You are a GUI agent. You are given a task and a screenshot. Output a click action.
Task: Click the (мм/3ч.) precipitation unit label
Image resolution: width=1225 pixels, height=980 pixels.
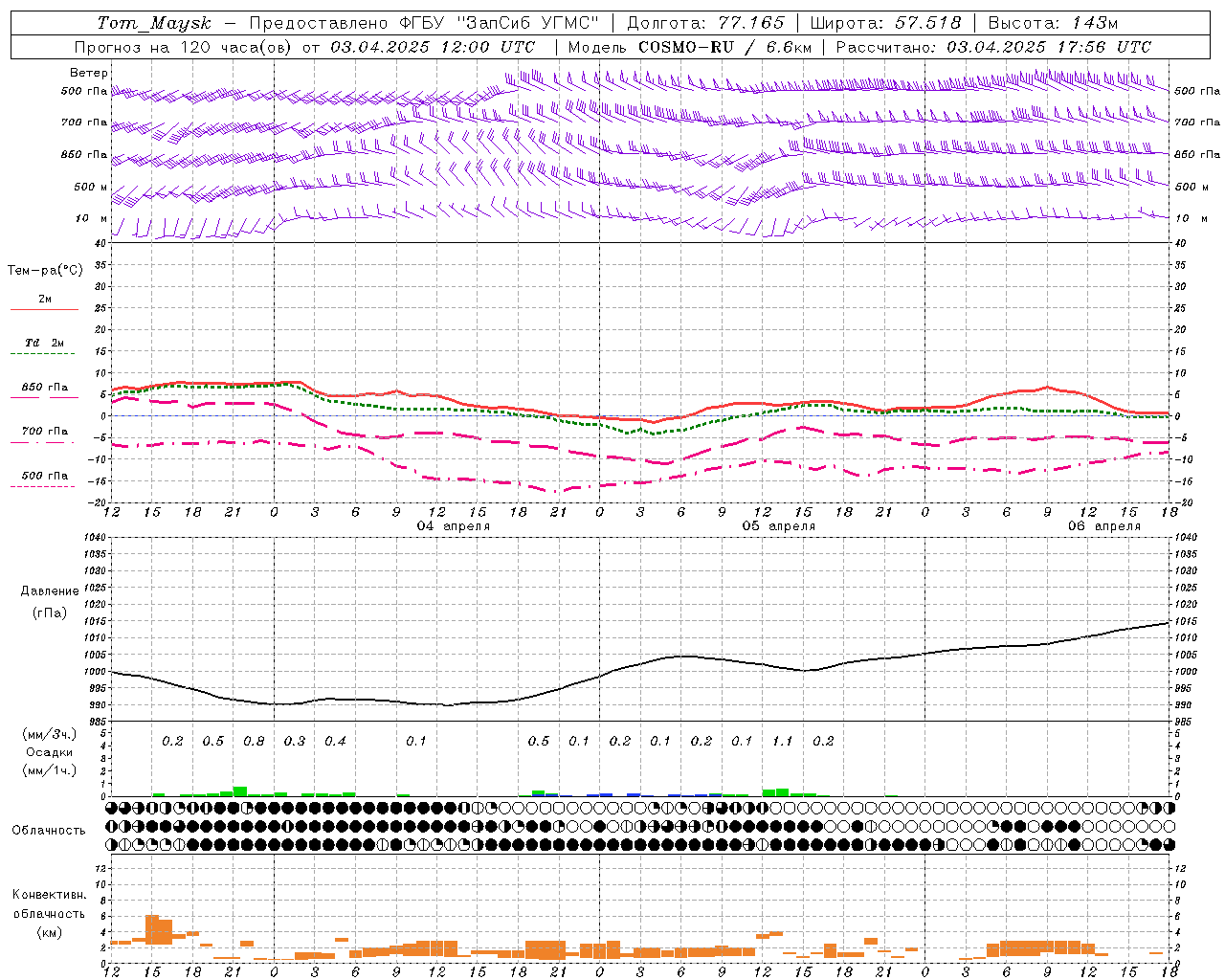click(x=50, y=734)
